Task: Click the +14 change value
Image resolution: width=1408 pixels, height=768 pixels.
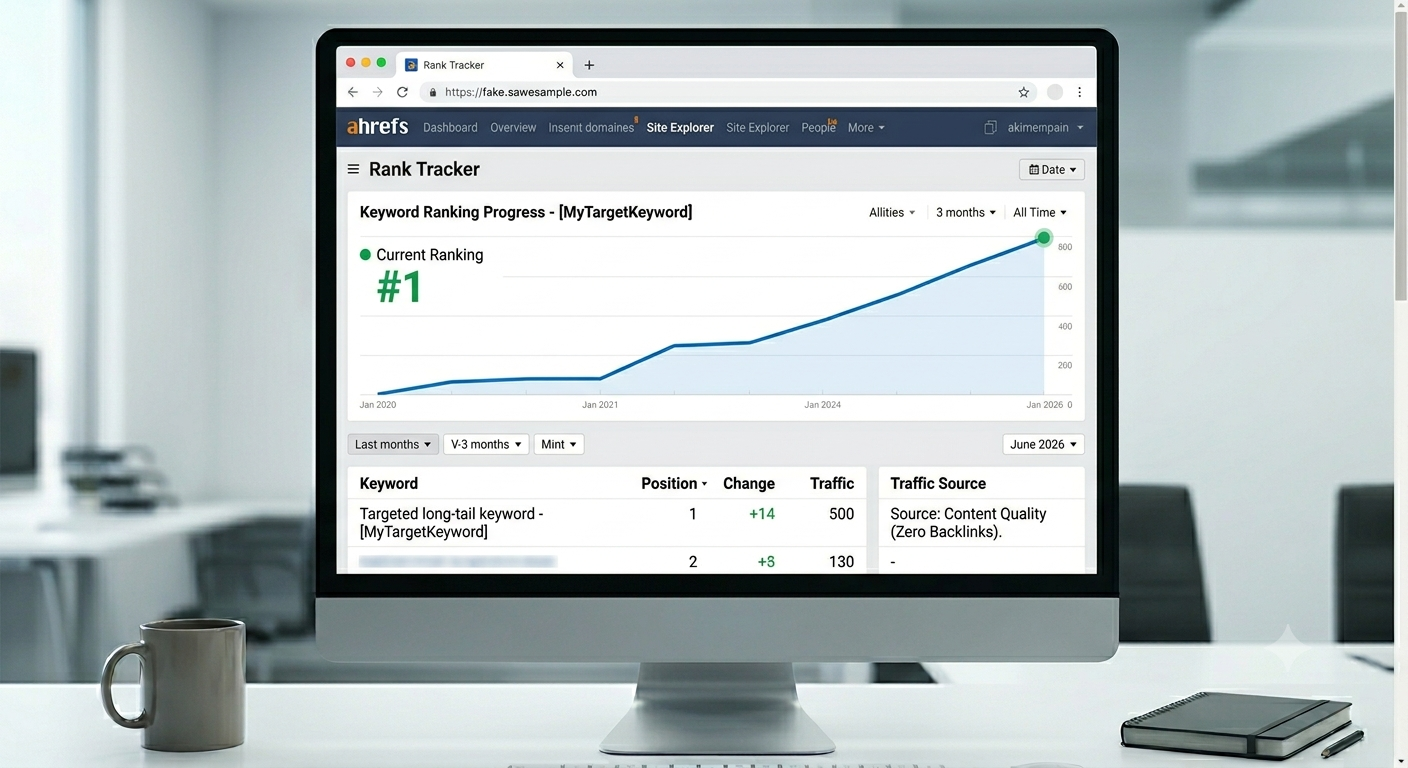Action: point(762,514)
